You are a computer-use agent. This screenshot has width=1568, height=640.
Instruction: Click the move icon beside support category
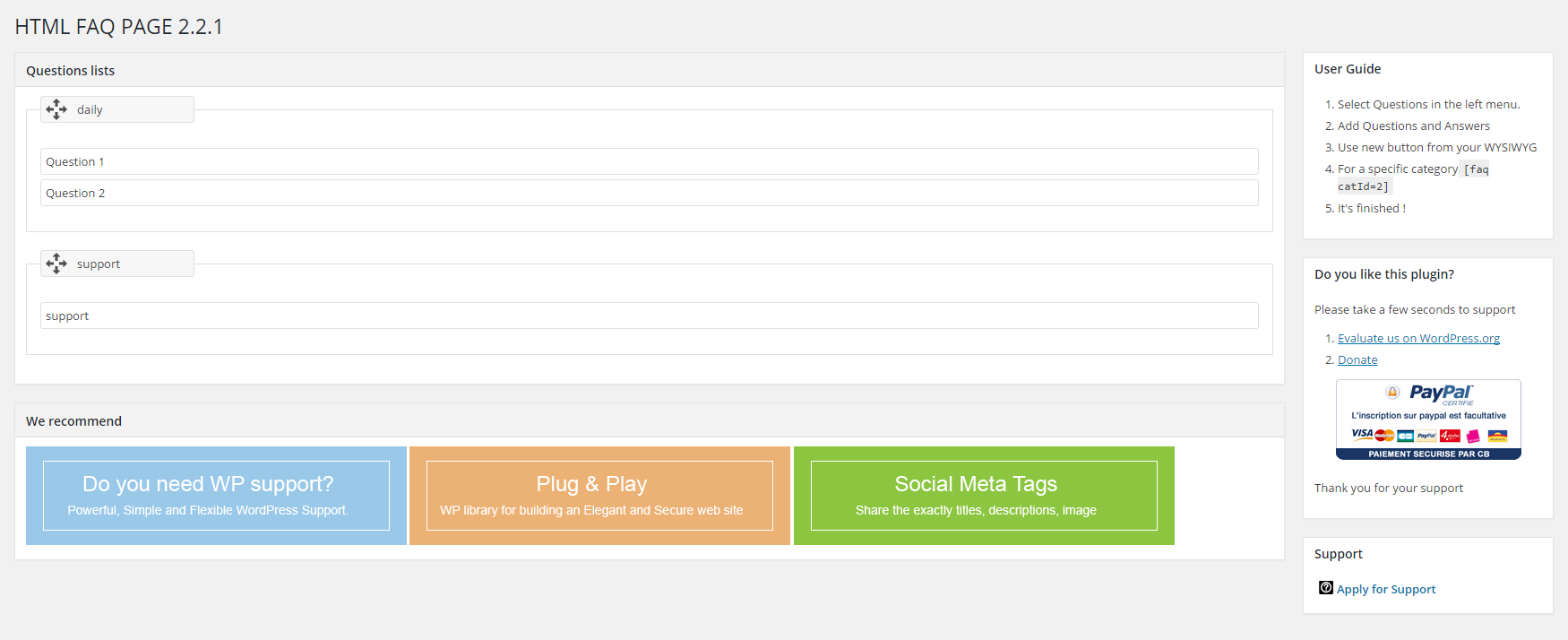pos(56,264)
